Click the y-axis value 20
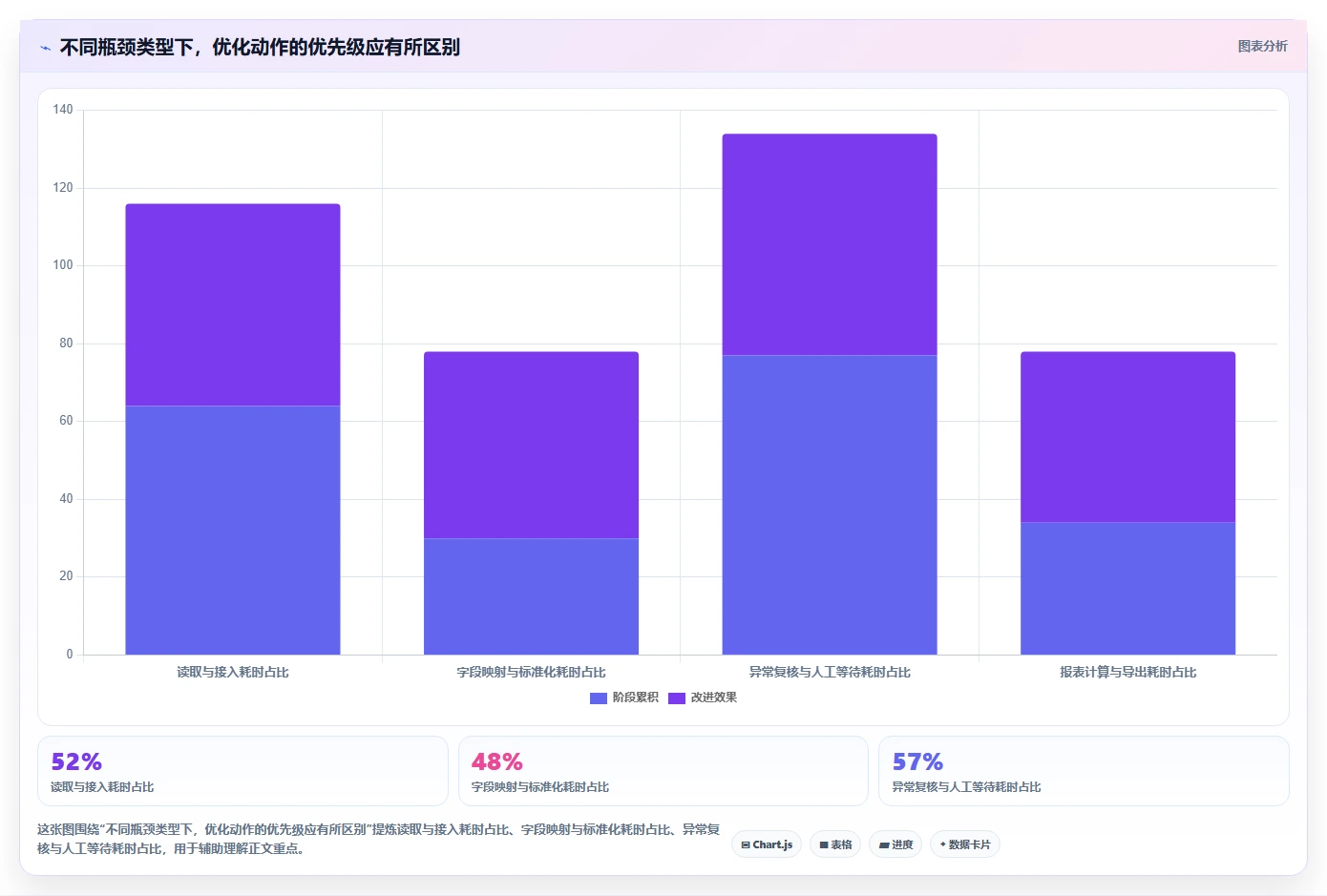Image resolution: width=1327 pixels, height=896 pixels. [x=66, y=576]
